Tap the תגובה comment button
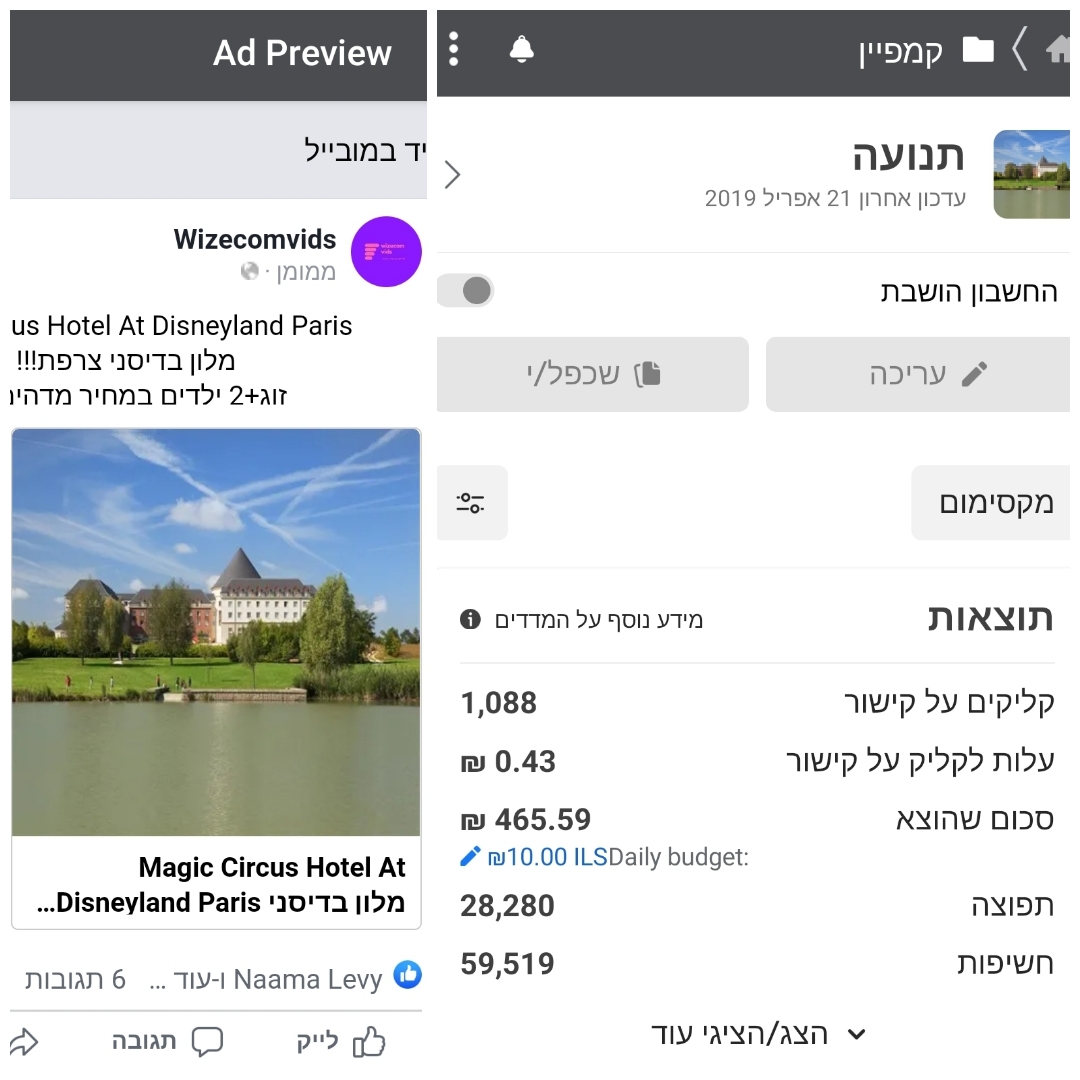Screen dimensions: 1080x1080 167,1041
